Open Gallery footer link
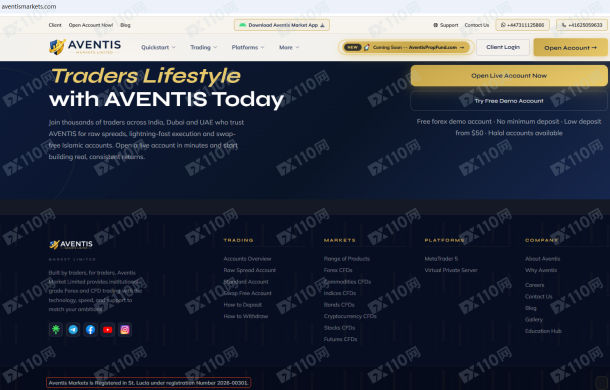Viewport: 610px width, 390px height. pyautogui.click(x=534, y=320)
